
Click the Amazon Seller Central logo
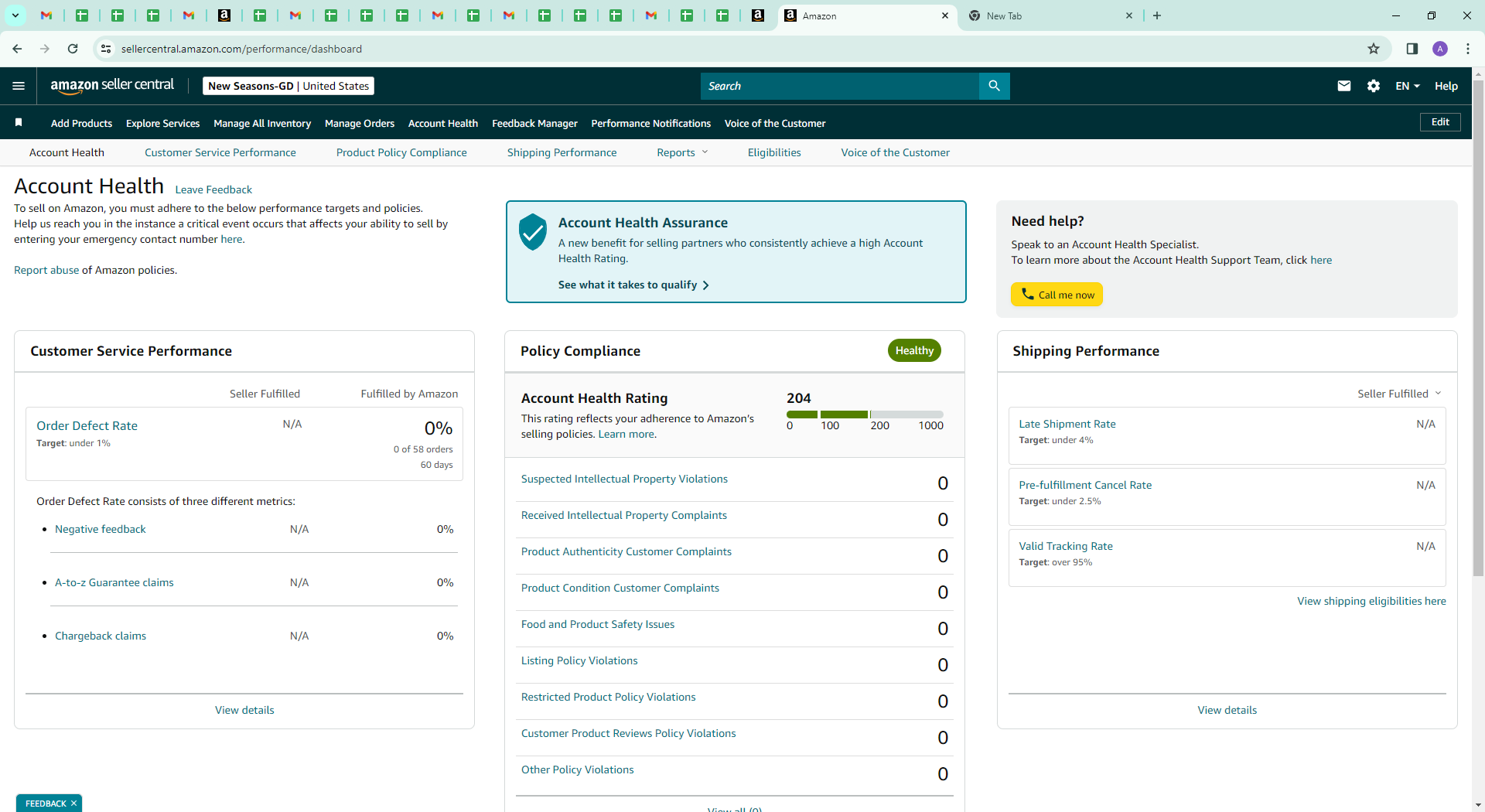[112, 86]
